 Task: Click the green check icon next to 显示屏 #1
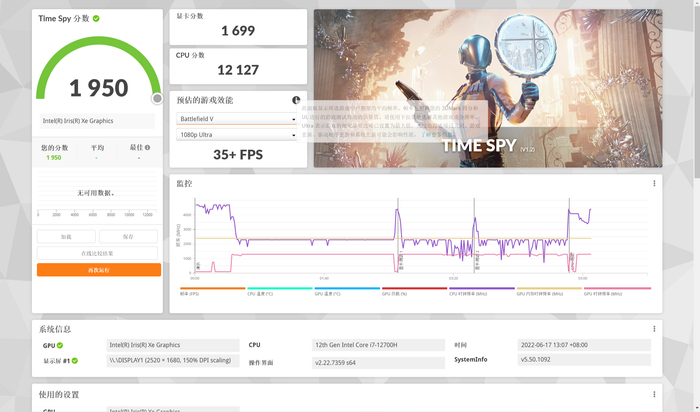click(75, 361)
